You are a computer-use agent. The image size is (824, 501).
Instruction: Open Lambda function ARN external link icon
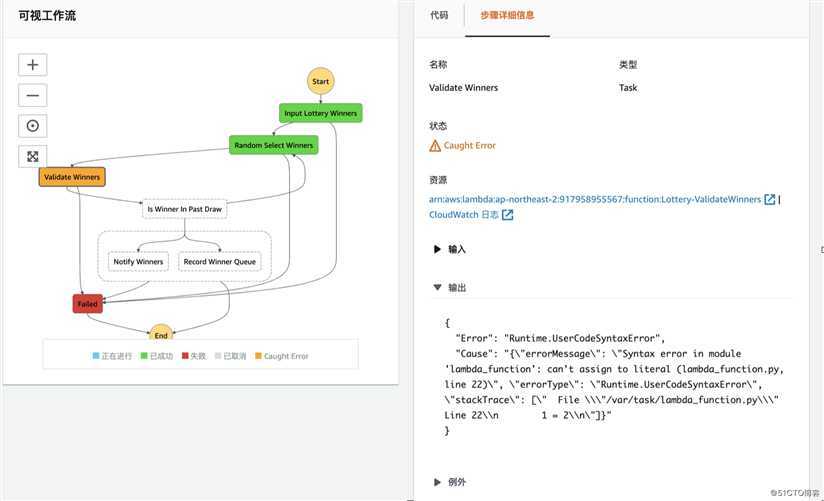769,199
